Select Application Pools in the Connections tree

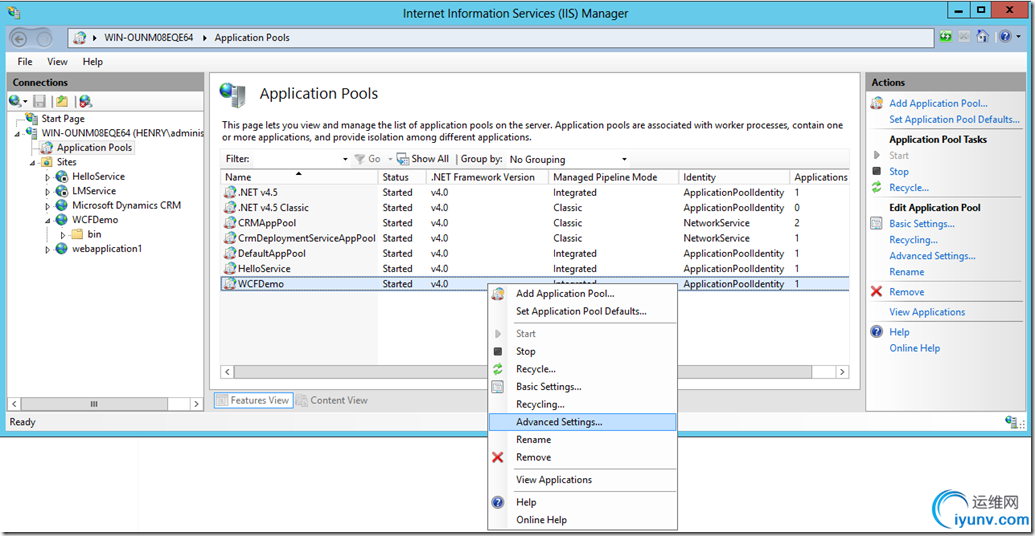point(94,148)
